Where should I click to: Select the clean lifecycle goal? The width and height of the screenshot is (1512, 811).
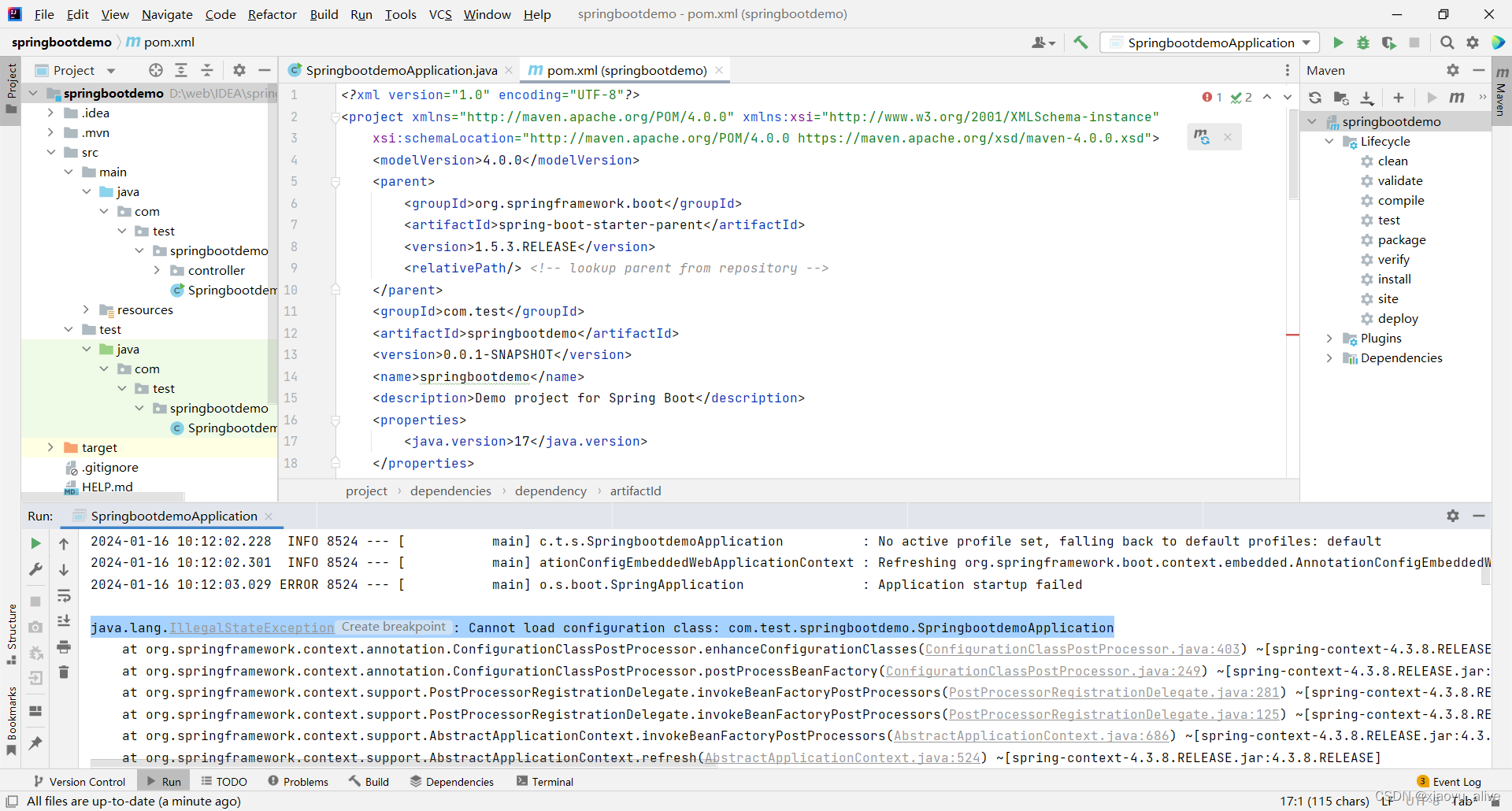click(1392, 161)
